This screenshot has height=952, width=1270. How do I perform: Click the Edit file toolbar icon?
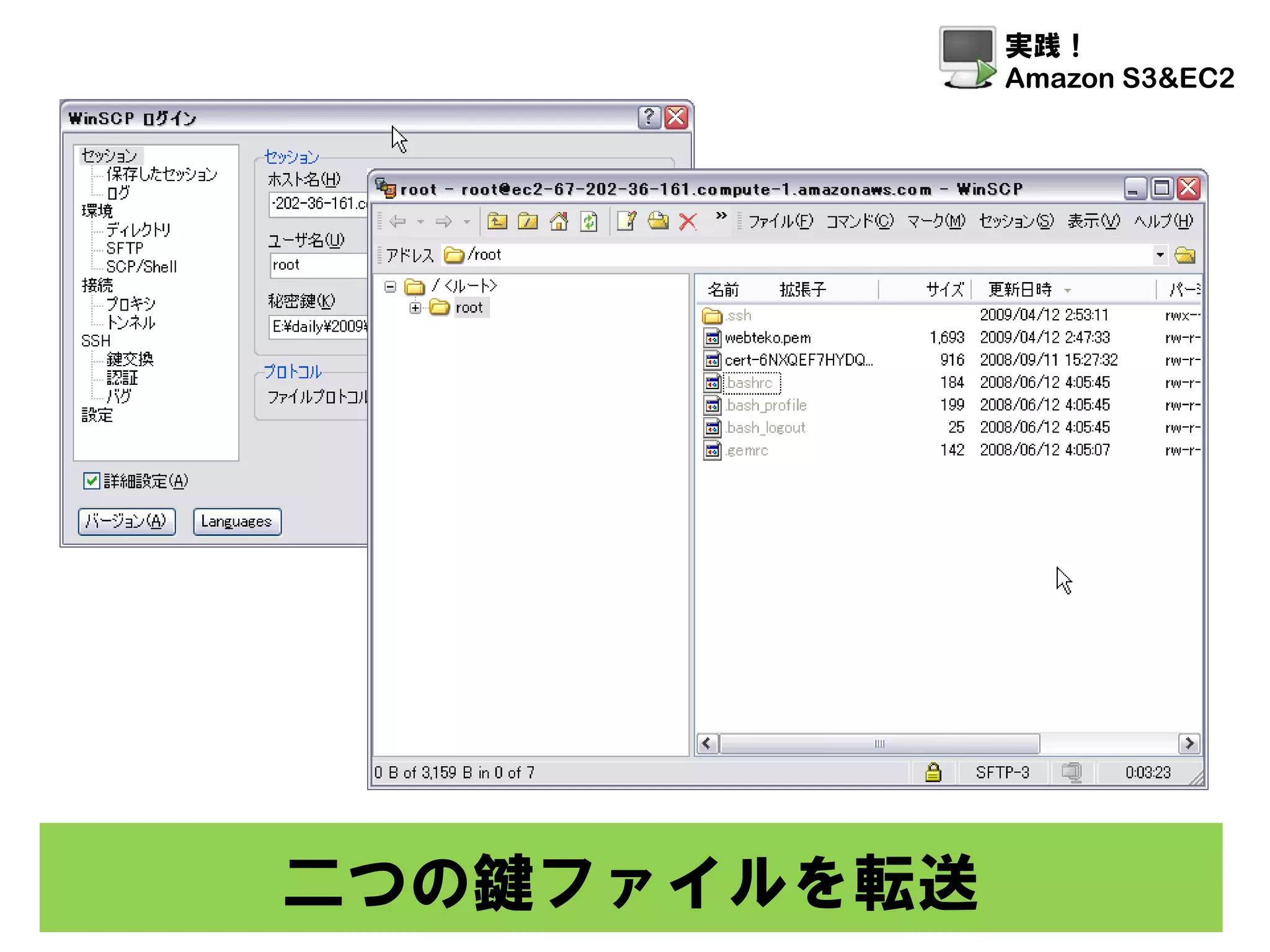626,221
